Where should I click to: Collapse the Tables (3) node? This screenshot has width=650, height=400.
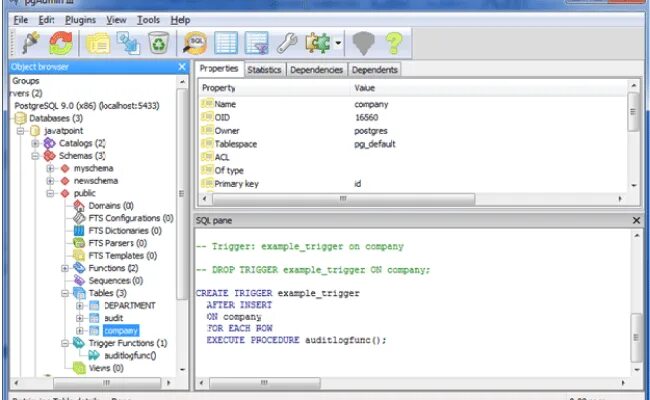65,293
